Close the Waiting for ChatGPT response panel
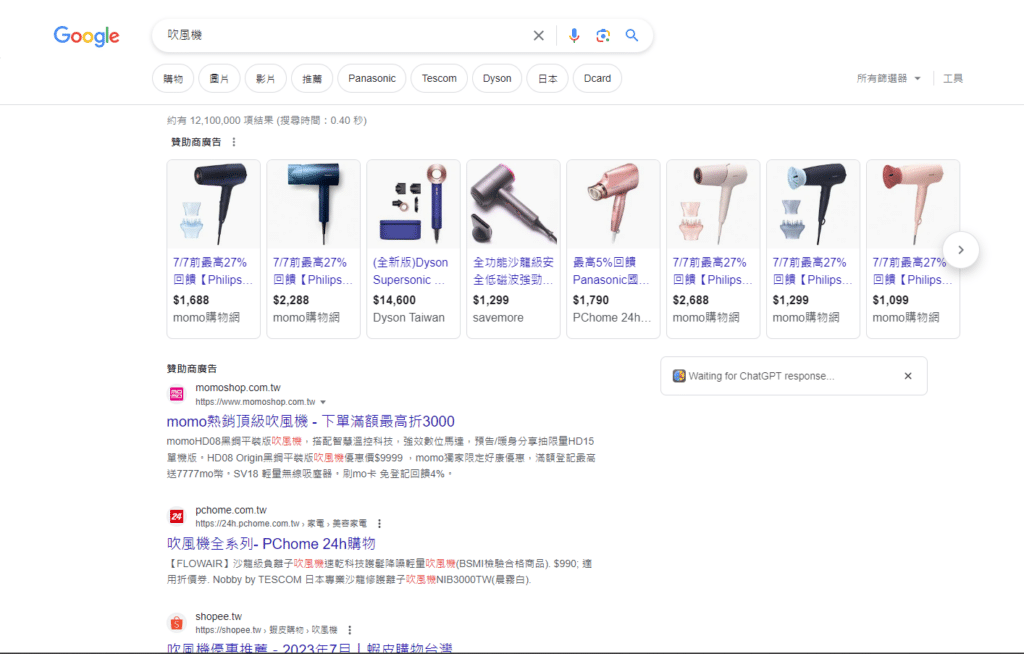Screen dimensions: 1024x654 click(908, 376)
